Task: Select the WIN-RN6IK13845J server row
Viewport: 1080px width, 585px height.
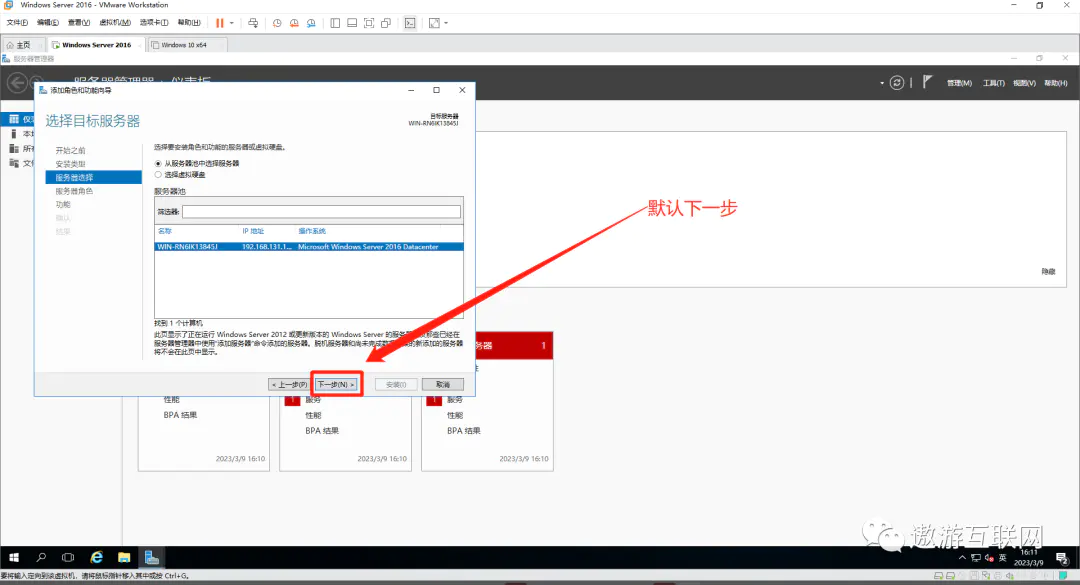Action: pyautogui.click(x=309, y=247)
